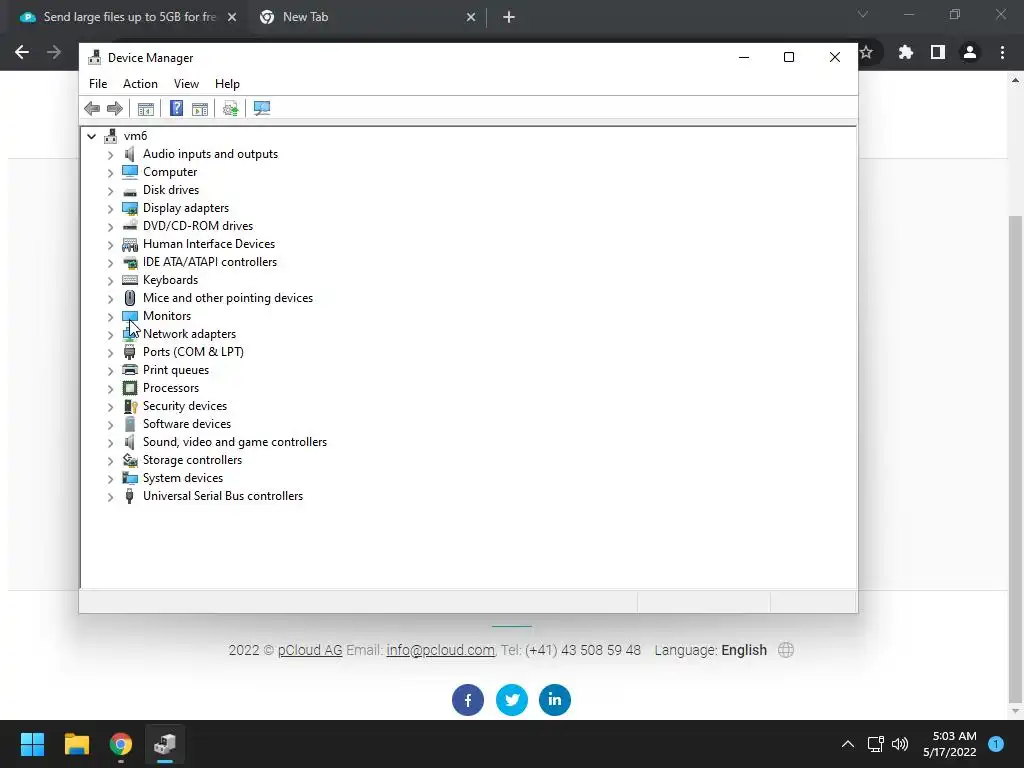Click the System devices icon

click(130, 478)
